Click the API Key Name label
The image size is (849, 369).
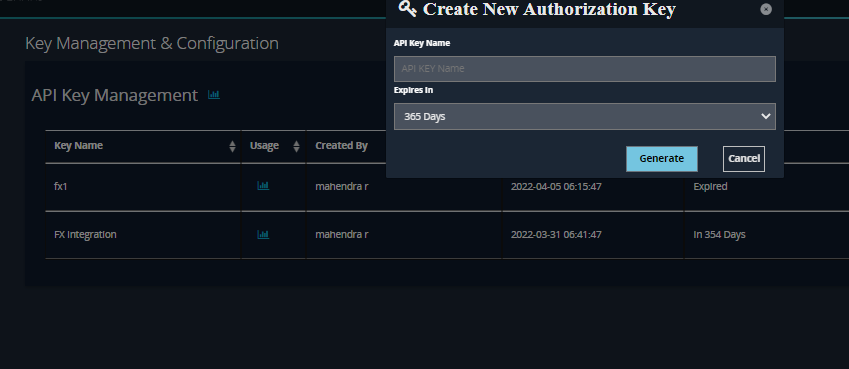pos(422,43)
